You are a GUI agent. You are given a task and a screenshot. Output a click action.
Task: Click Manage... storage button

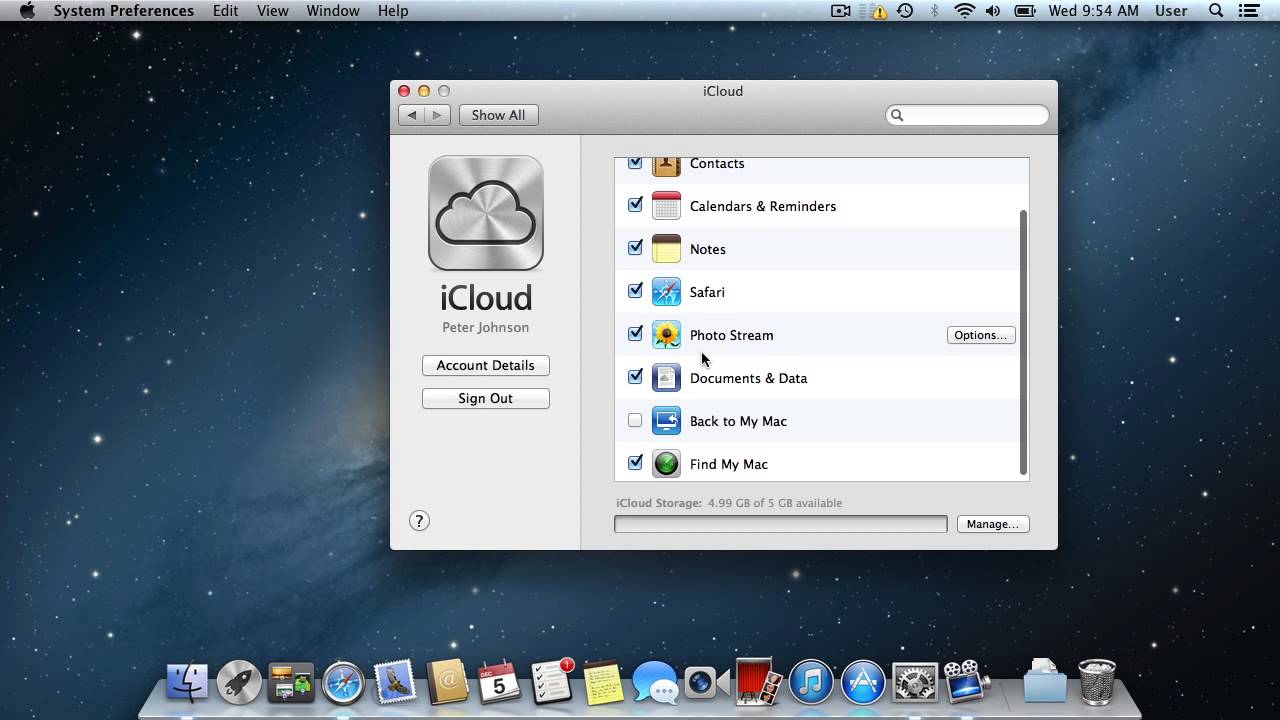[x=993, y=524]
